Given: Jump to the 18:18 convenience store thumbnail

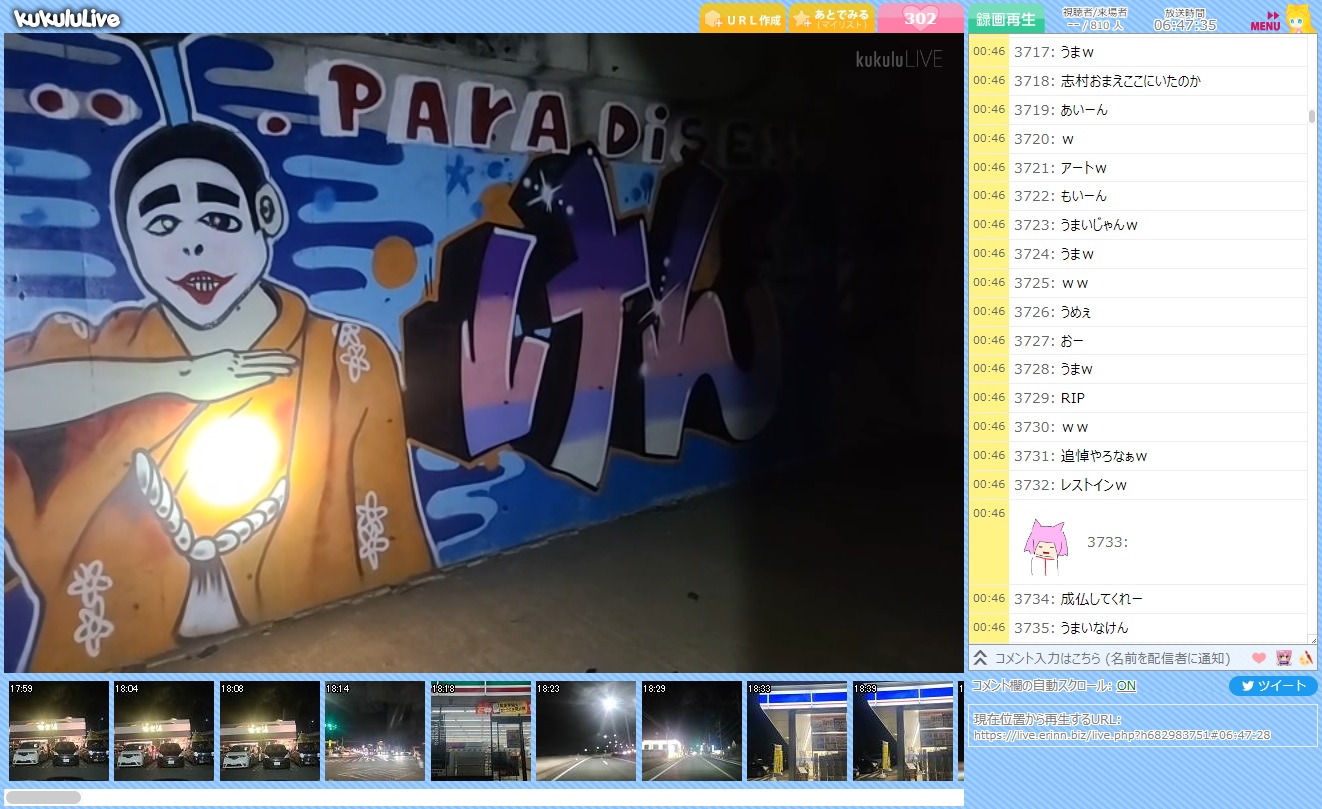Looking at the screenshot, I should tap(480, 731).
